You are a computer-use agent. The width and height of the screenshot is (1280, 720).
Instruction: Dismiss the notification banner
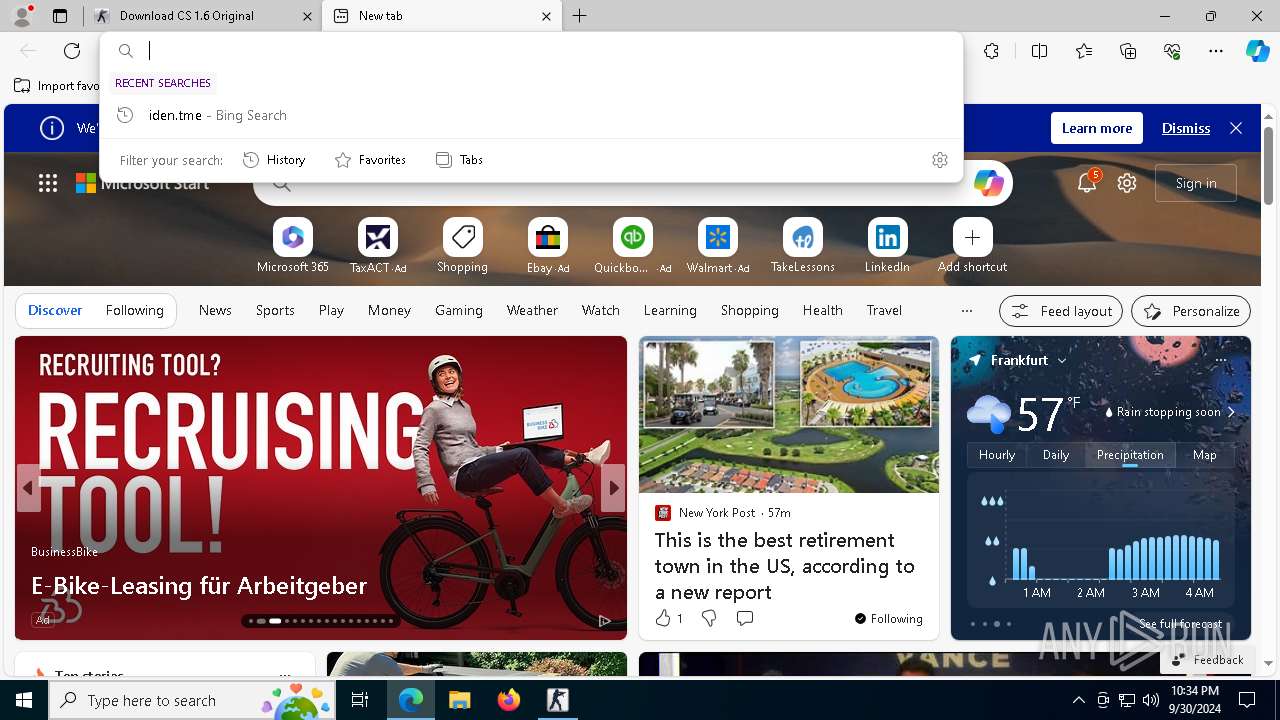[1186, 128]
